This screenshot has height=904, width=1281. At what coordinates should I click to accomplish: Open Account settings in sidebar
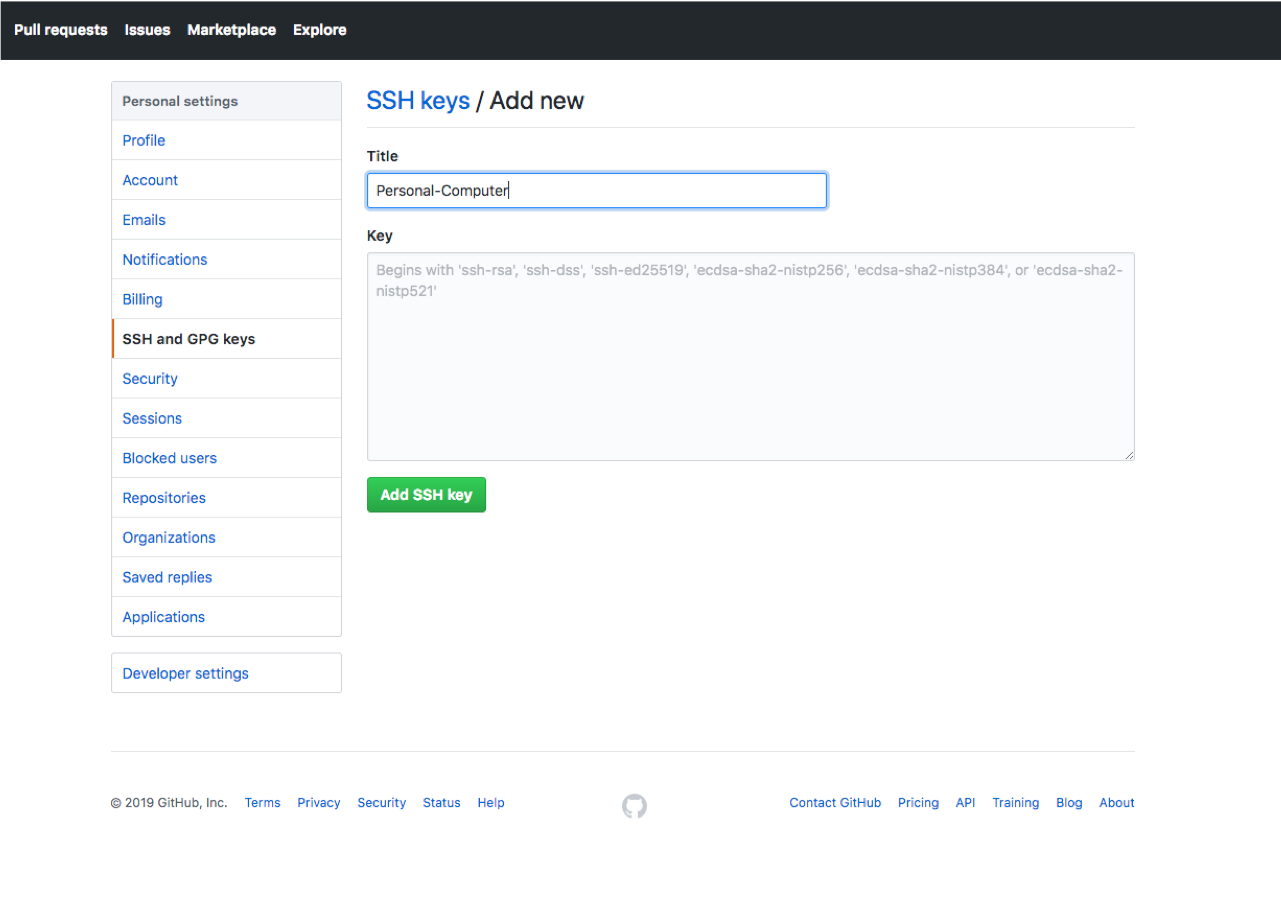coord(226,180)
